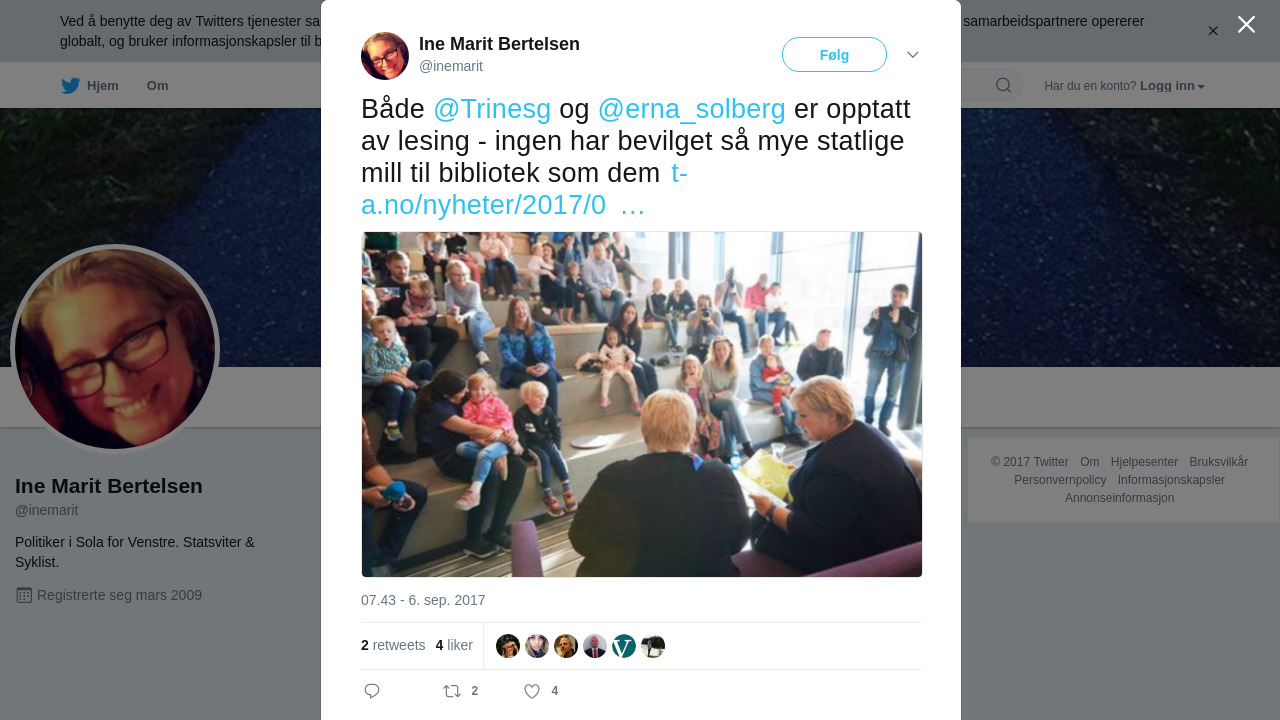Open the Om menu item

point(157,86)
